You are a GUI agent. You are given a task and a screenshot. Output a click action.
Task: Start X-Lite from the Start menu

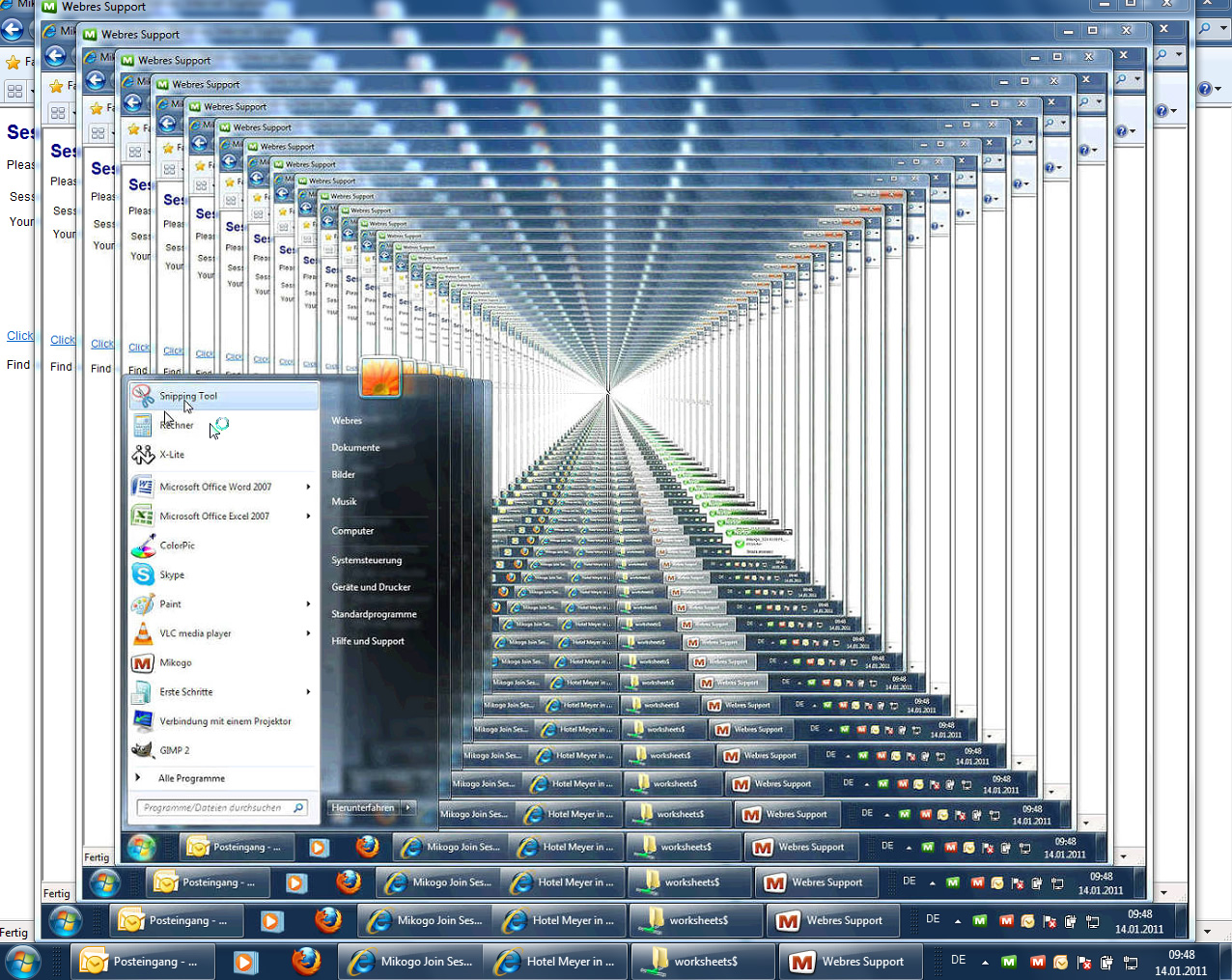(x=223, y=455)
